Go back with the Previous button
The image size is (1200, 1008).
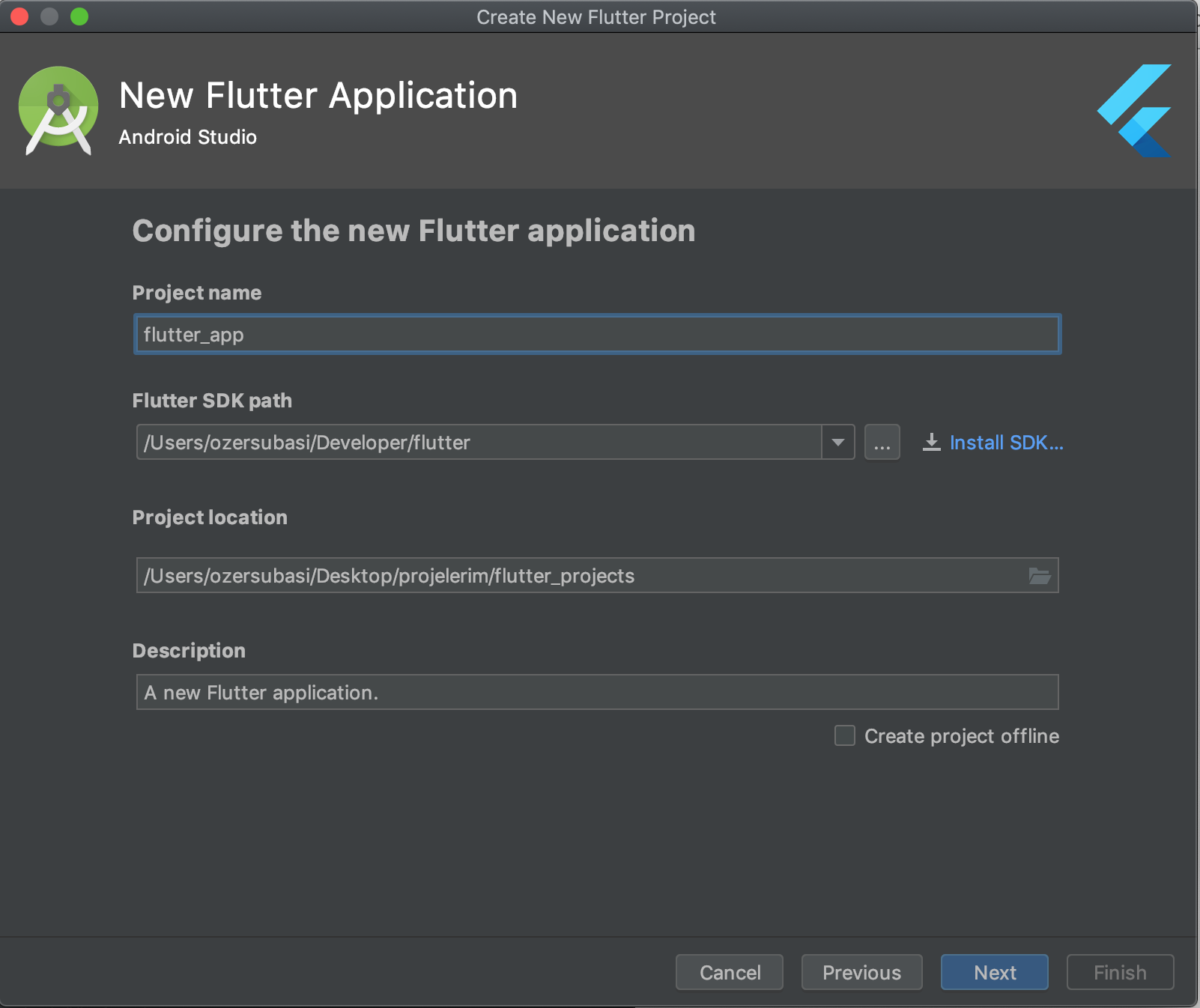[x=861, y=972]
